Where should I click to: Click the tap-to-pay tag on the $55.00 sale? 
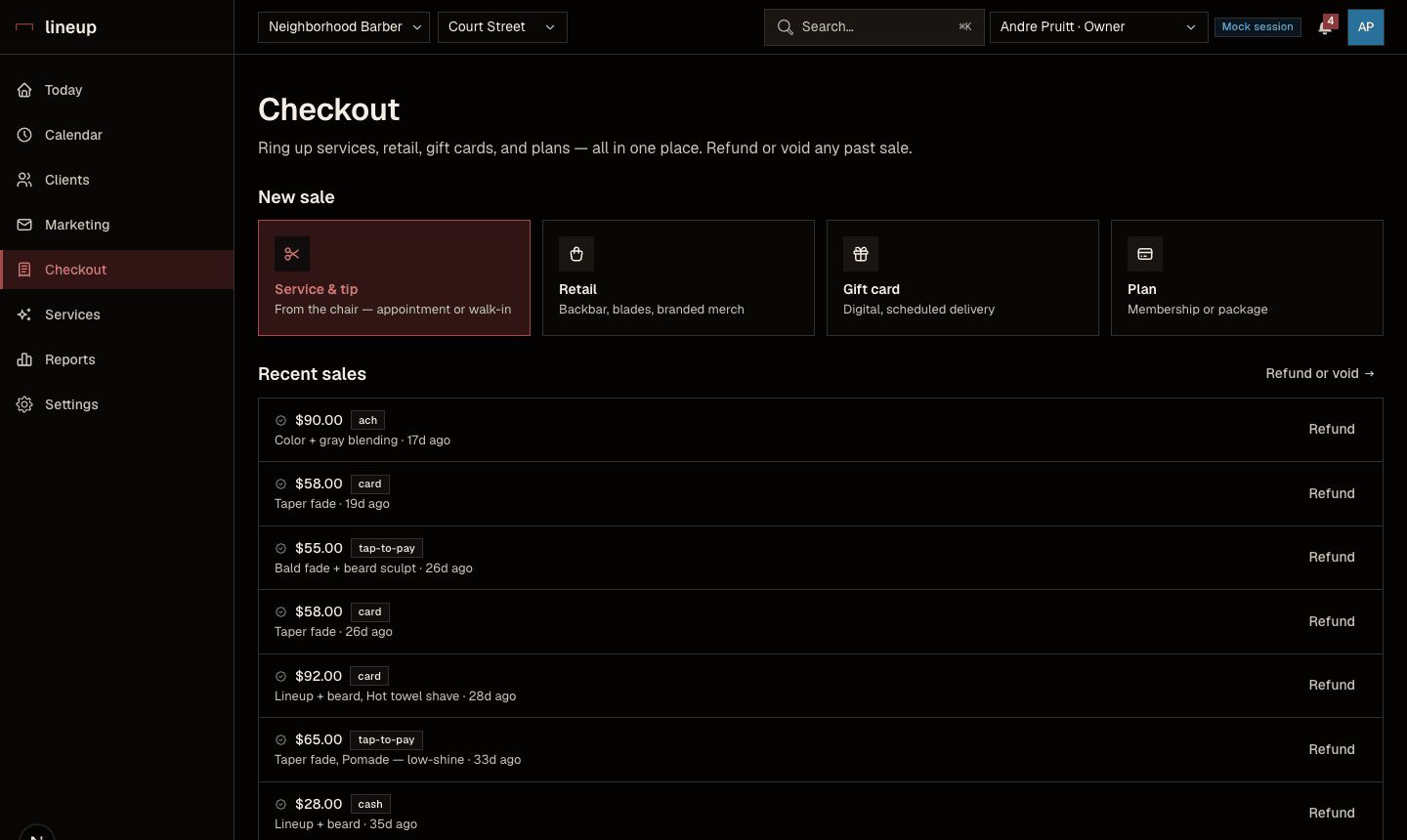coord(387,548)
